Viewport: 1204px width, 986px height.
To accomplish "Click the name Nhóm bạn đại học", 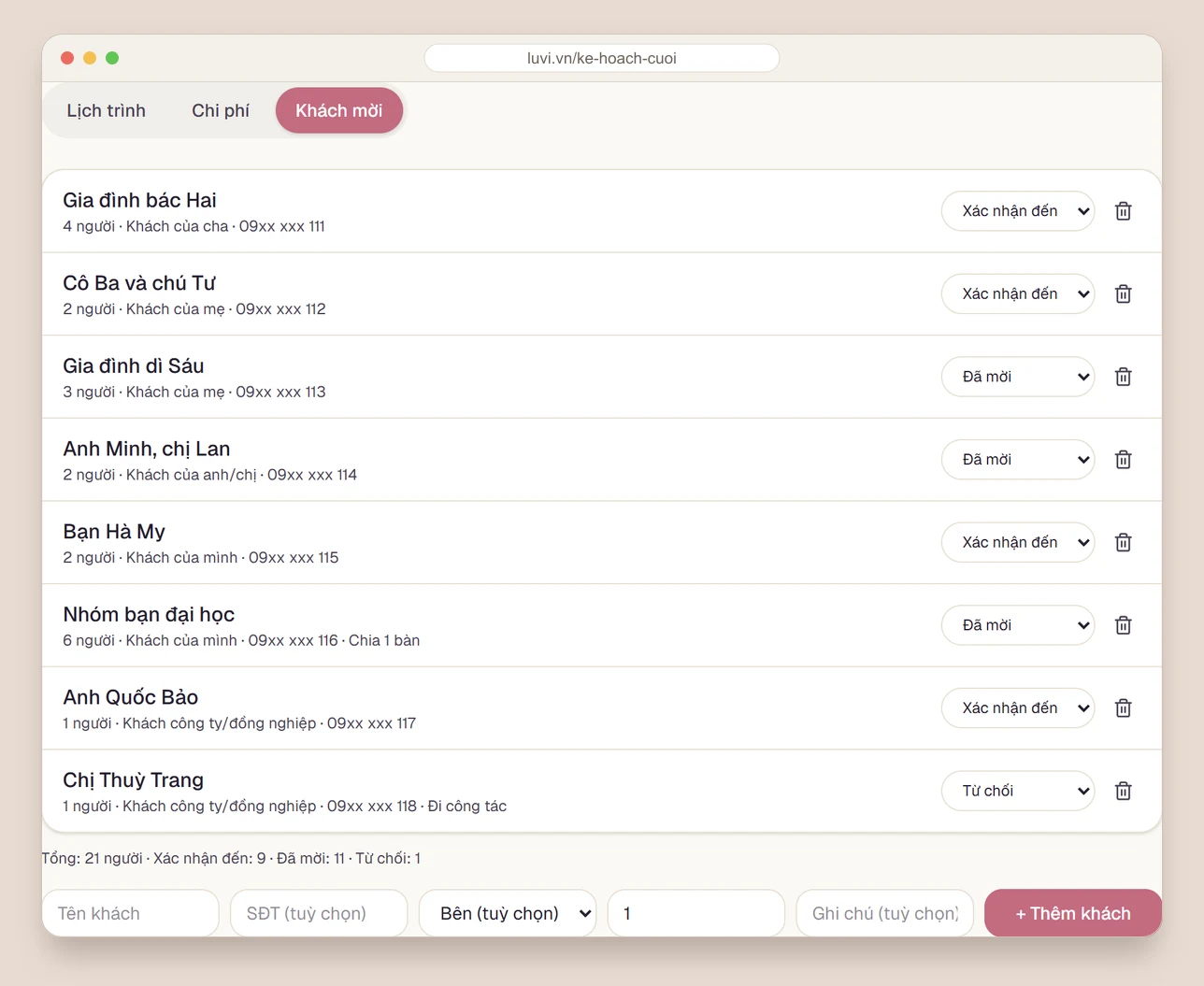I will point(149,614).
